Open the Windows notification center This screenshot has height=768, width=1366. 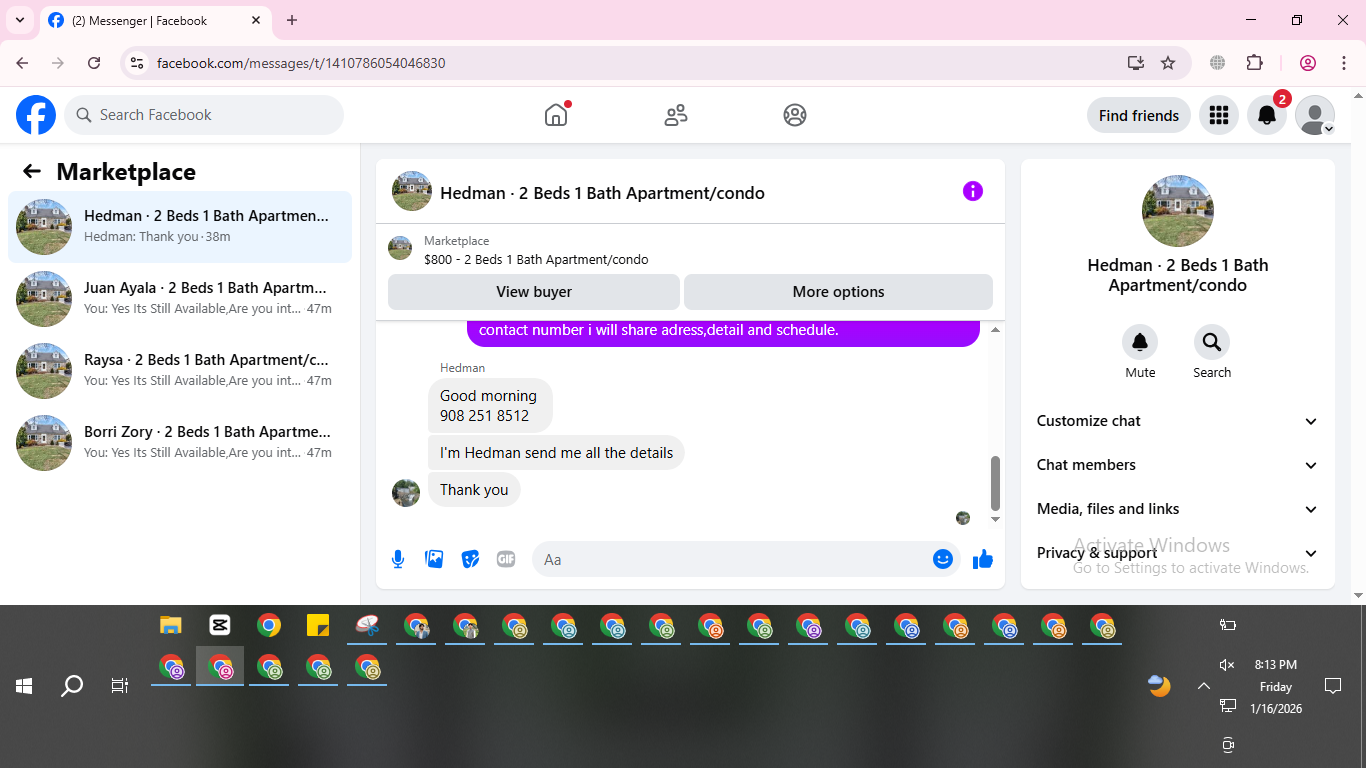coord(1333,686)
